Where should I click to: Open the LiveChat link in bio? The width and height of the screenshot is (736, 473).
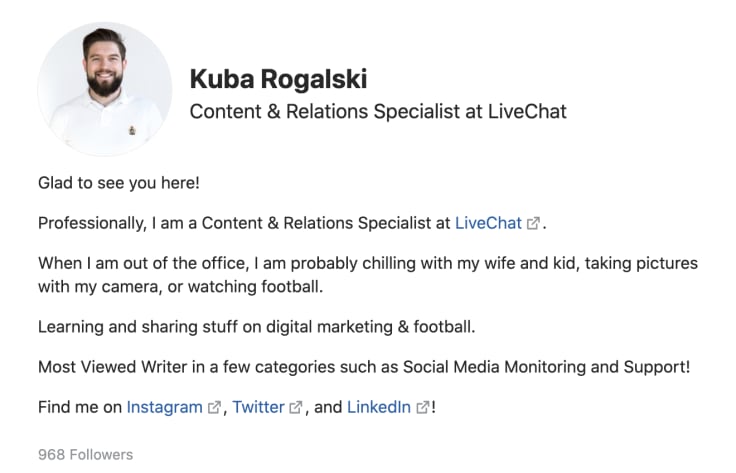(488, 223)
